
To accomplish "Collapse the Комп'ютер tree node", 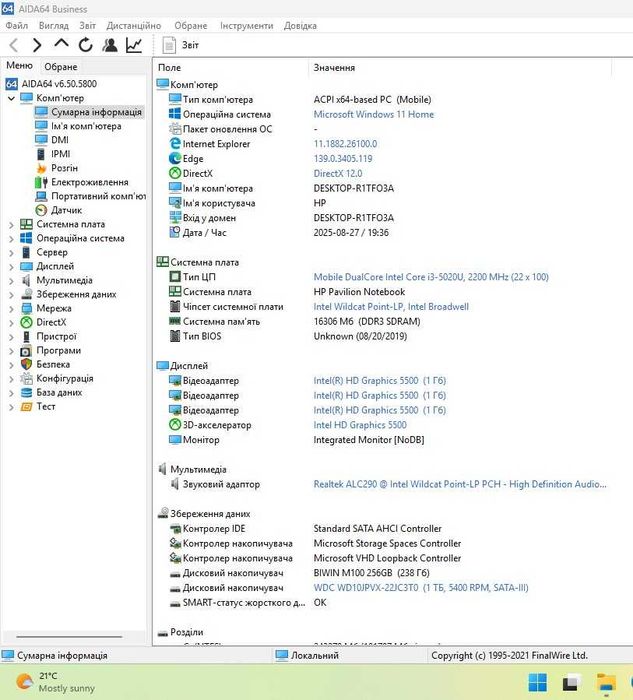I will [11, 98].
